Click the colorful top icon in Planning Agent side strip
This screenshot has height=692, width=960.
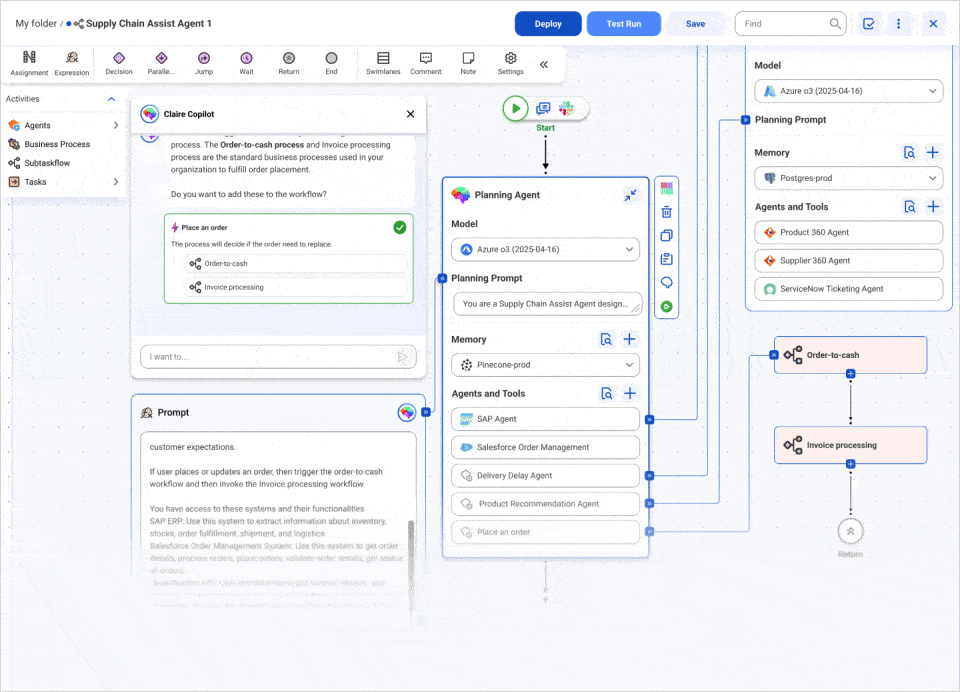[x=667, y=189]
